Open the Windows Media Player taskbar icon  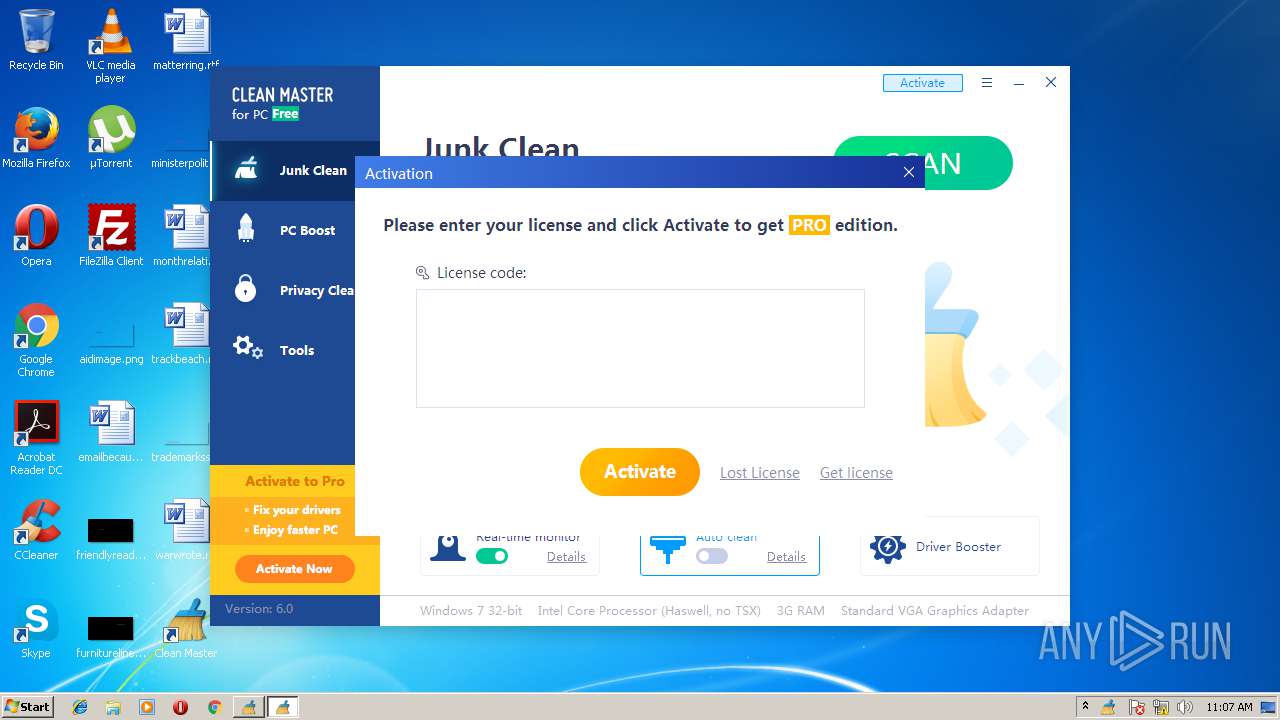(x=147, y=707)
